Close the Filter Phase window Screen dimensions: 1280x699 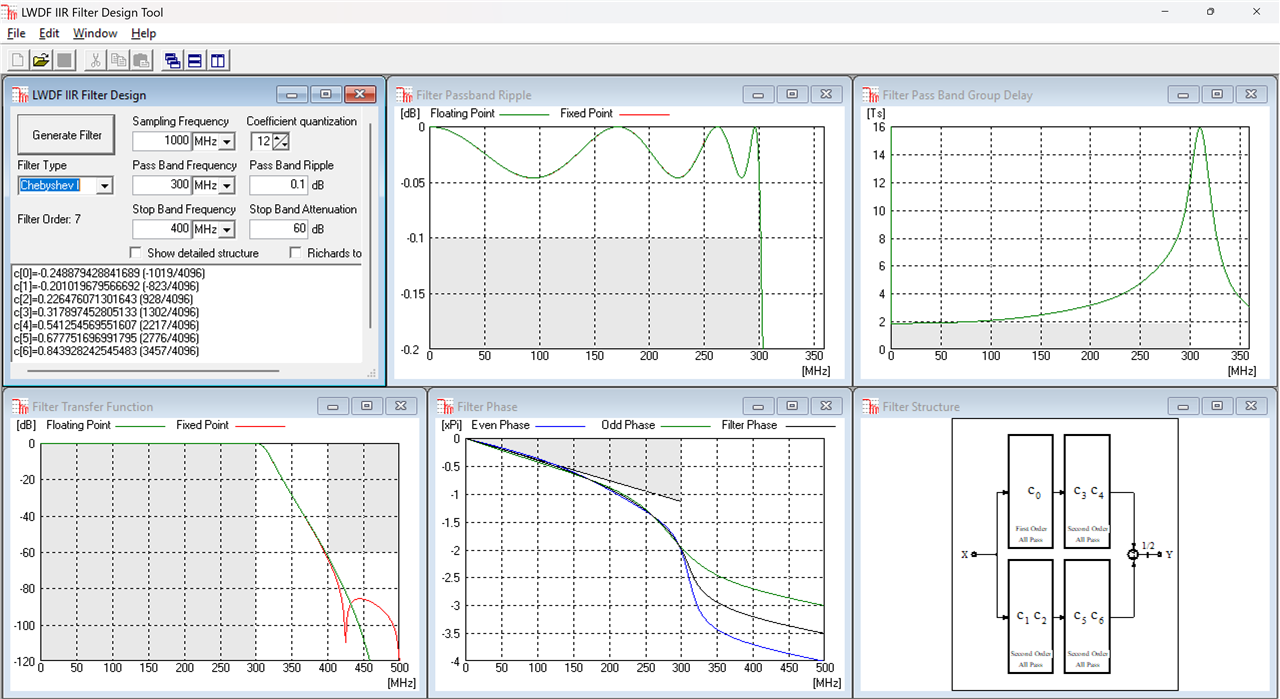coord(825,405)
